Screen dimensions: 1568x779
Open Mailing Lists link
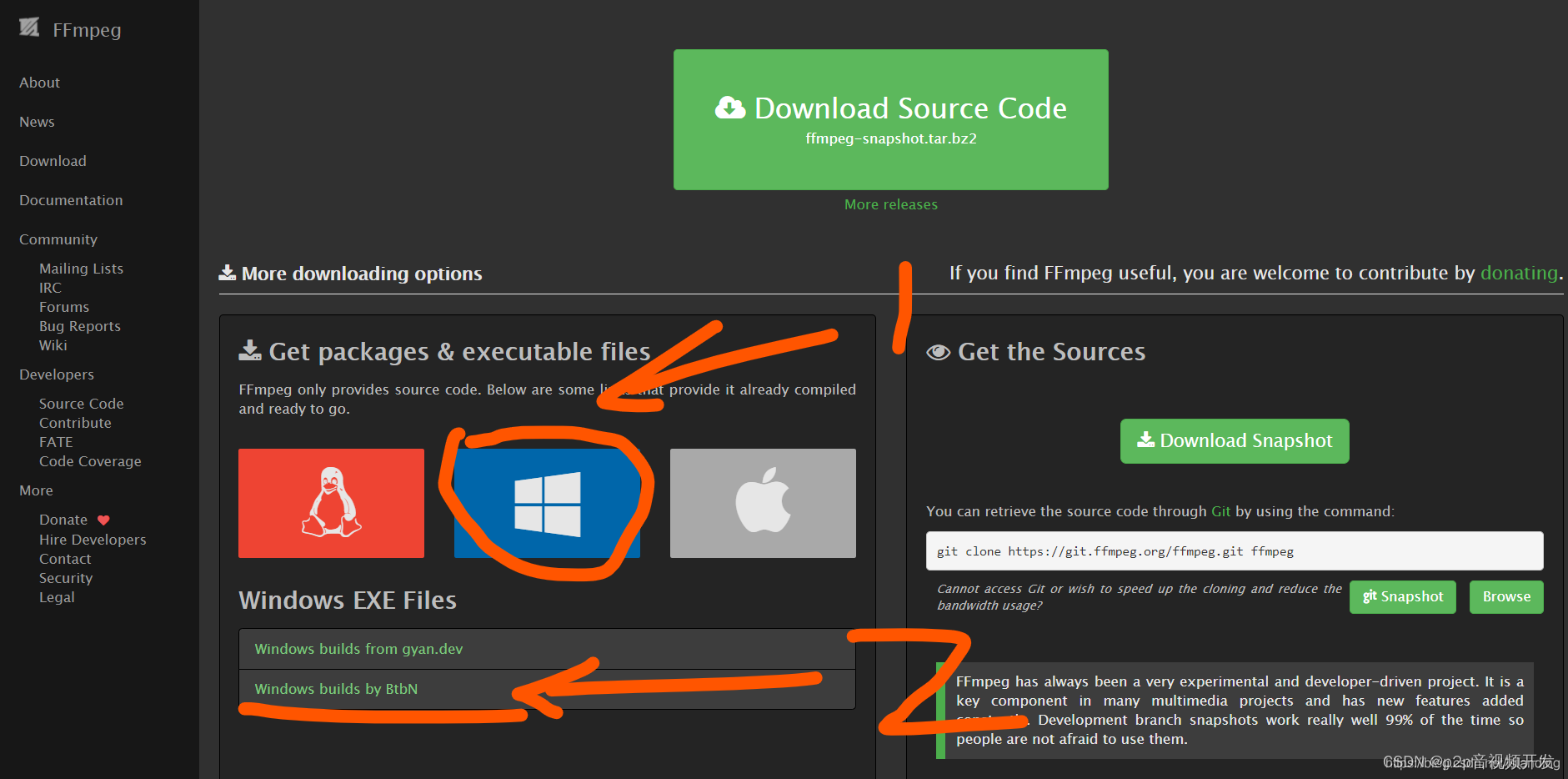click(x=81, y=269)
